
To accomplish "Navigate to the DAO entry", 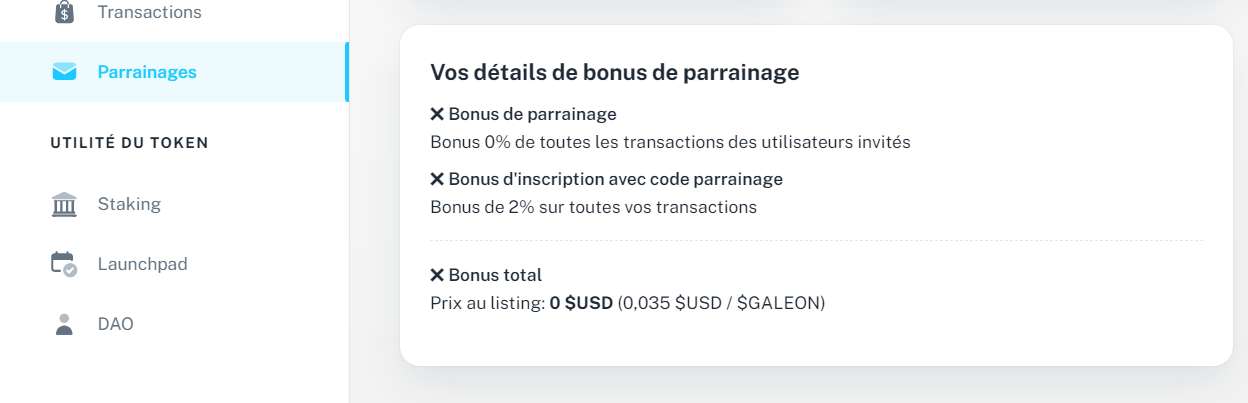I will [115, 324].
